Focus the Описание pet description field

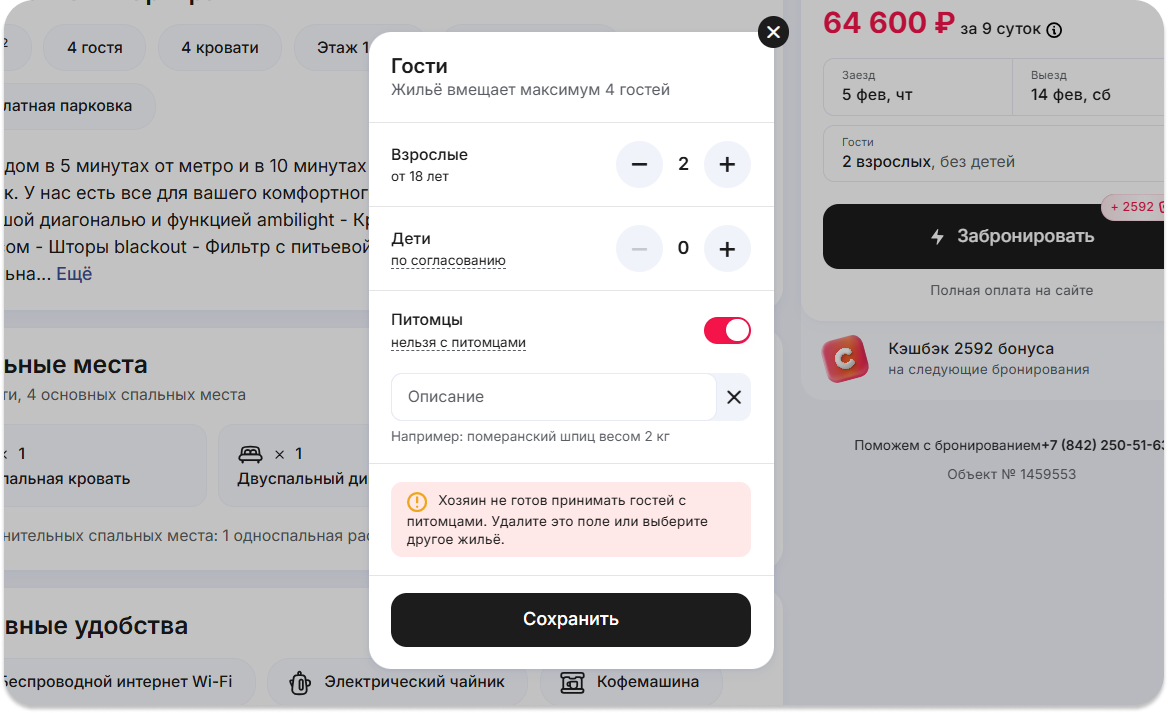(x=553, y=397)
